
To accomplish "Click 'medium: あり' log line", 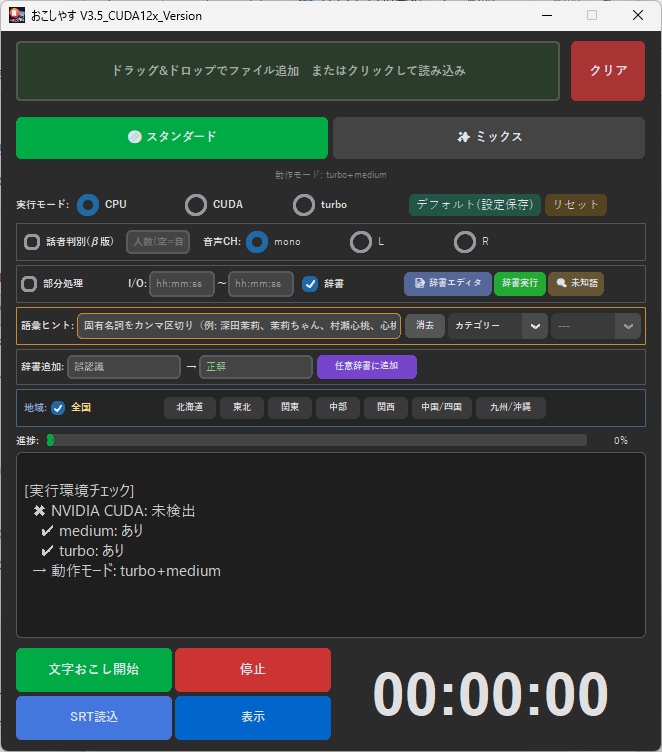I will pos(92,531).
